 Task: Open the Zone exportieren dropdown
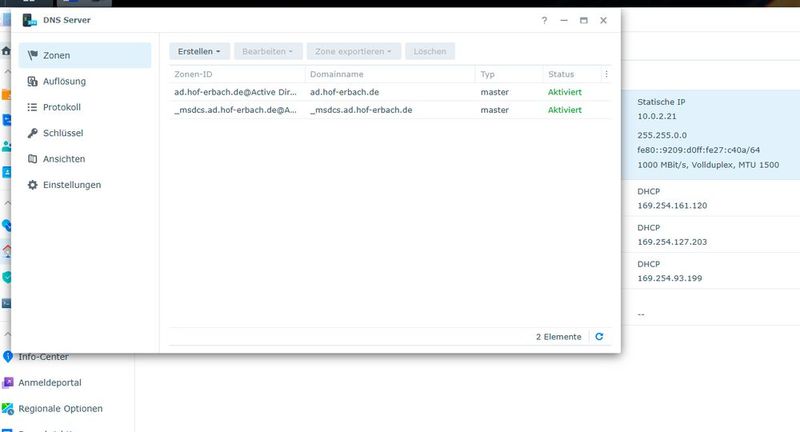pos(354,52)
